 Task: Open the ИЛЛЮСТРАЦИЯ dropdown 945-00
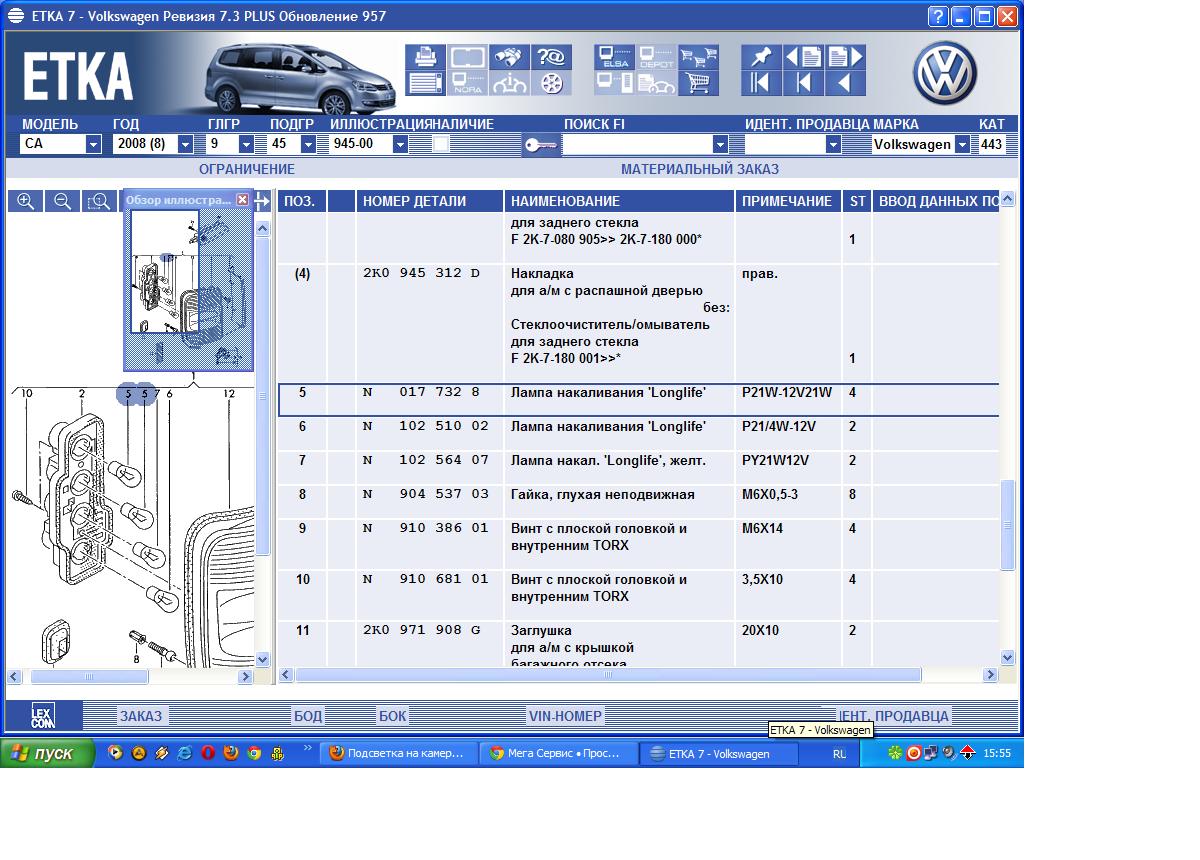[x=400, y=144]
